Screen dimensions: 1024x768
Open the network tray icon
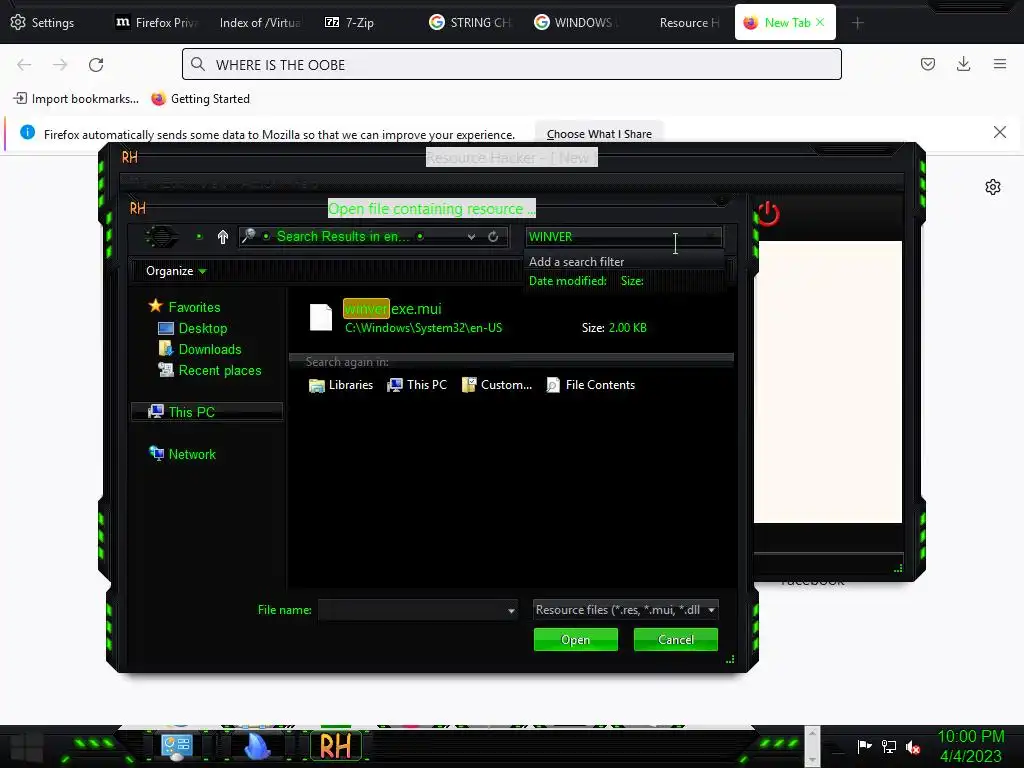click(889, 746)
